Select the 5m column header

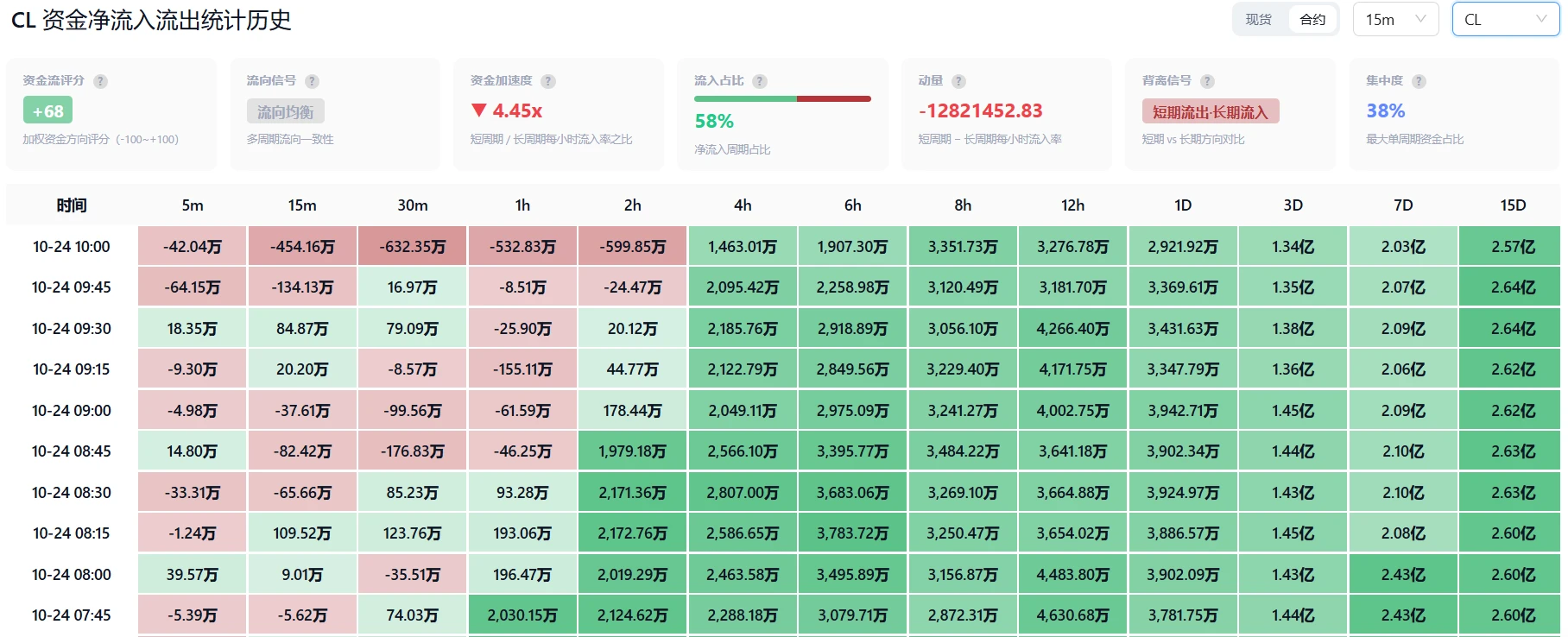193,205
